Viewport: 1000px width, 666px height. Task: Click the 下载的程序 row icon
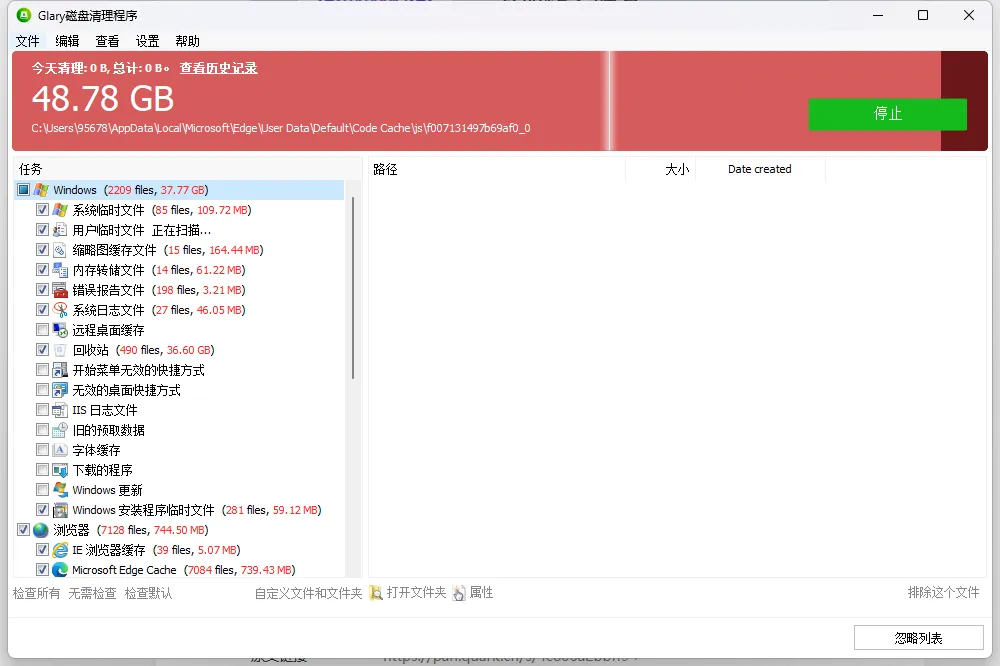60,470
